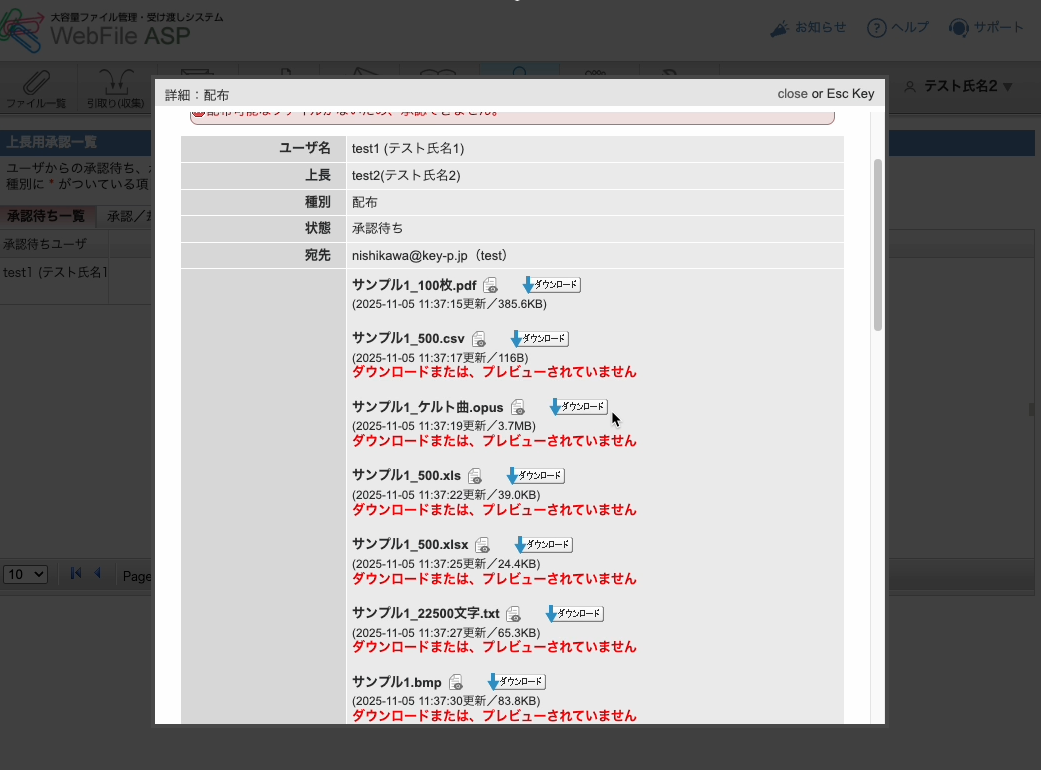Open サポート support link
The width and height of the screenshot is (1041, 770).
click(986, 28)
